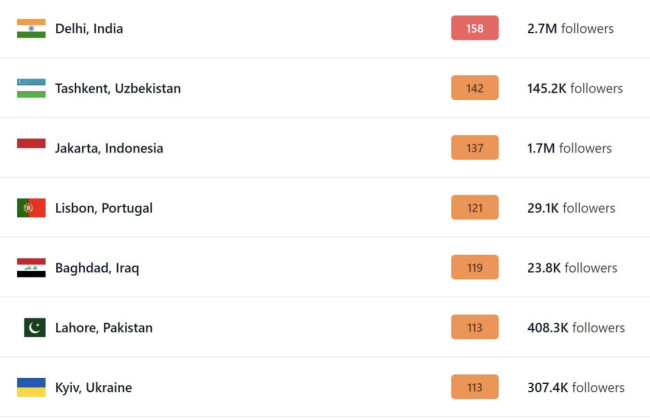The image size is (650, 420).
Task: Click the 137 badge for Jakarta
Action: coord(474,148)
